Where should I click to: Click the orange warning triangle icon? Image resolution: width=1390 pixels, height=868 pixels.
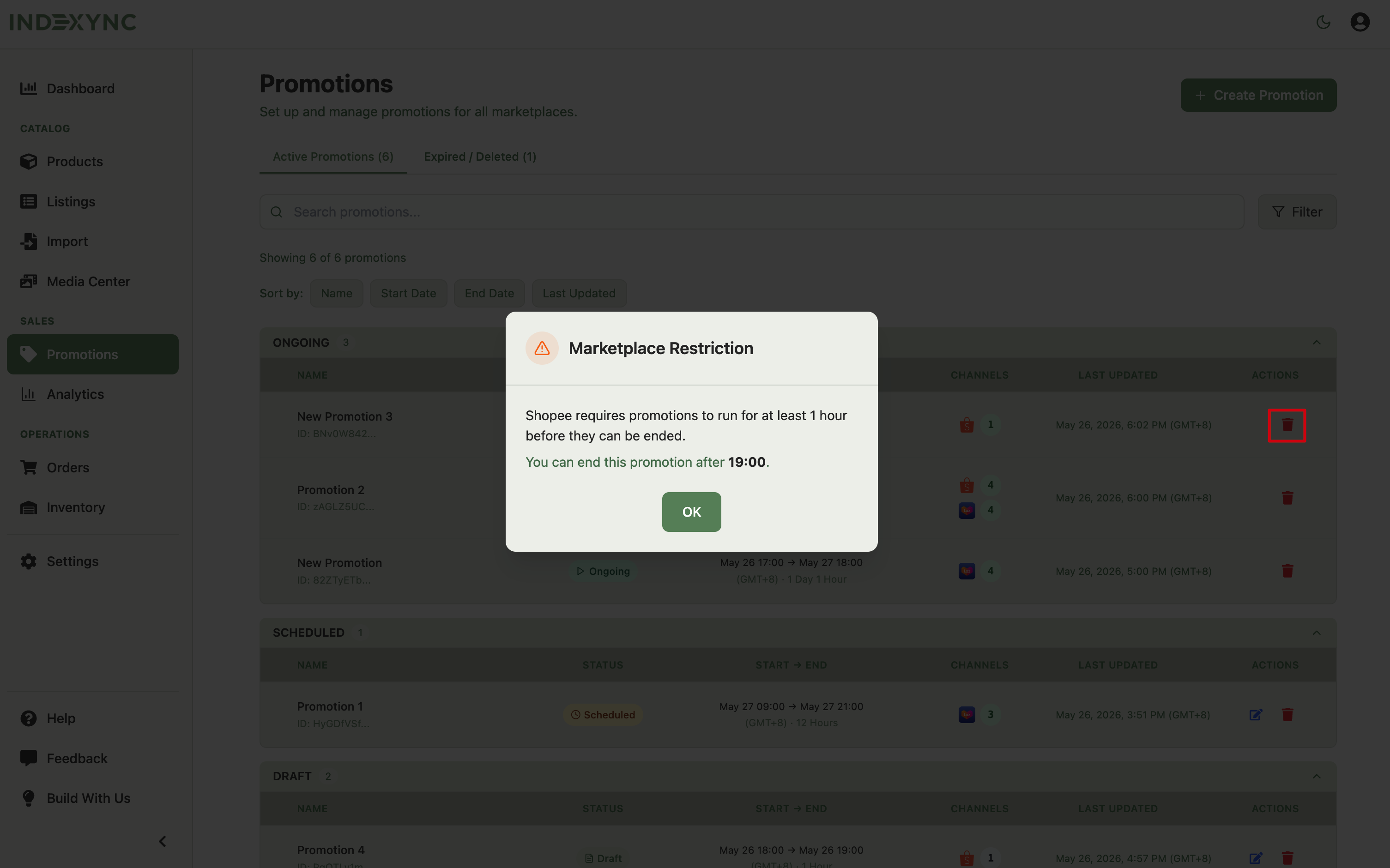click(x=542, y=348)
